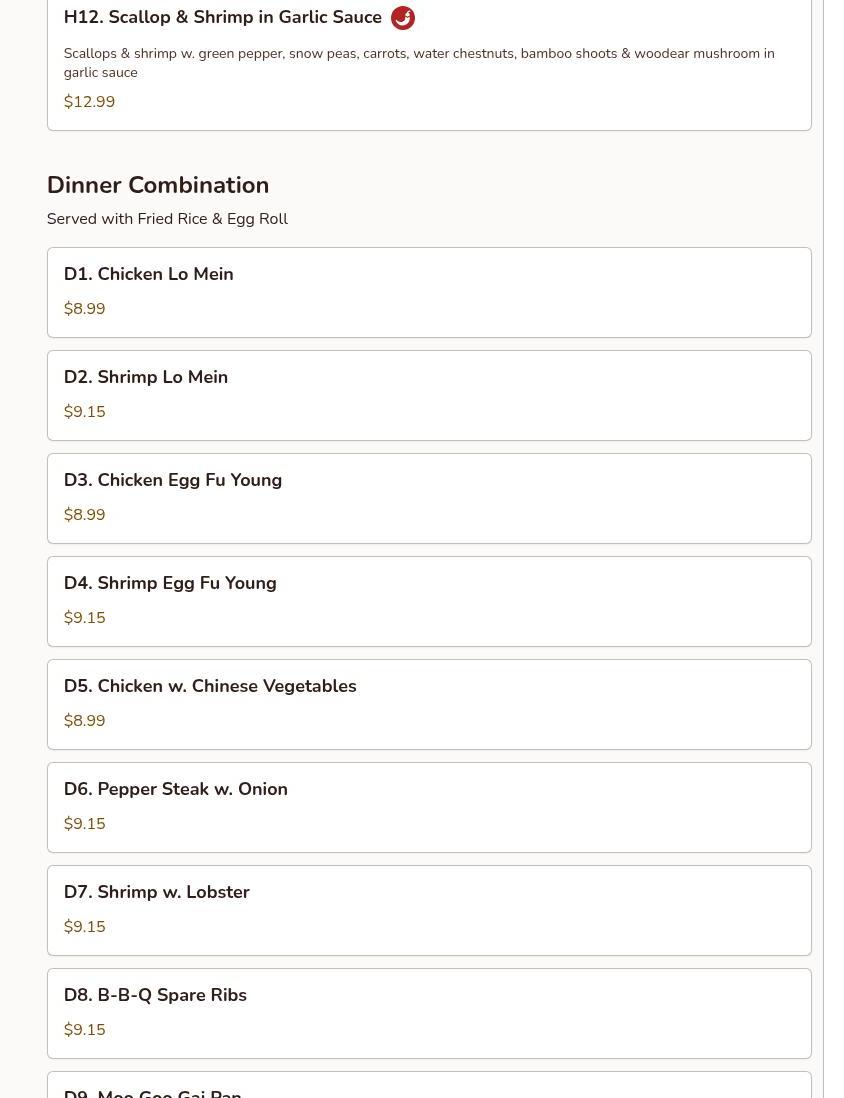The width and height of the screenshot is (844, 1098).
Task: Click the H12 scallop dish description text
Action: pos(418,62)
